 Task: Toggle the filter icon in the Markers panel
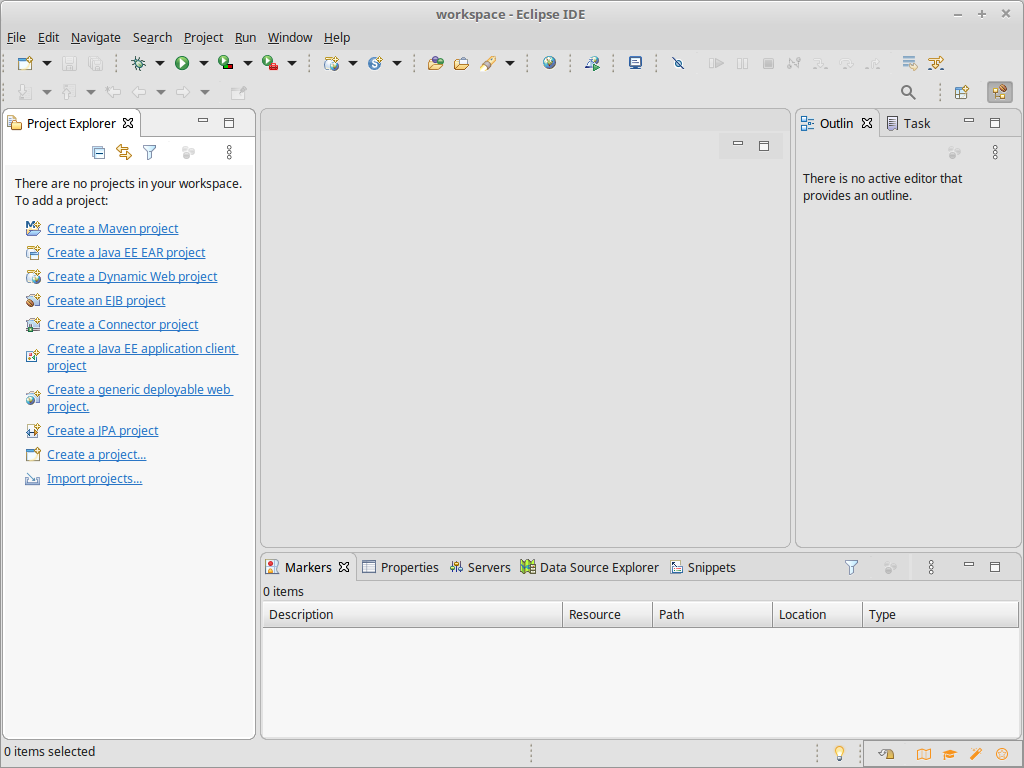[x=851, y=567]
